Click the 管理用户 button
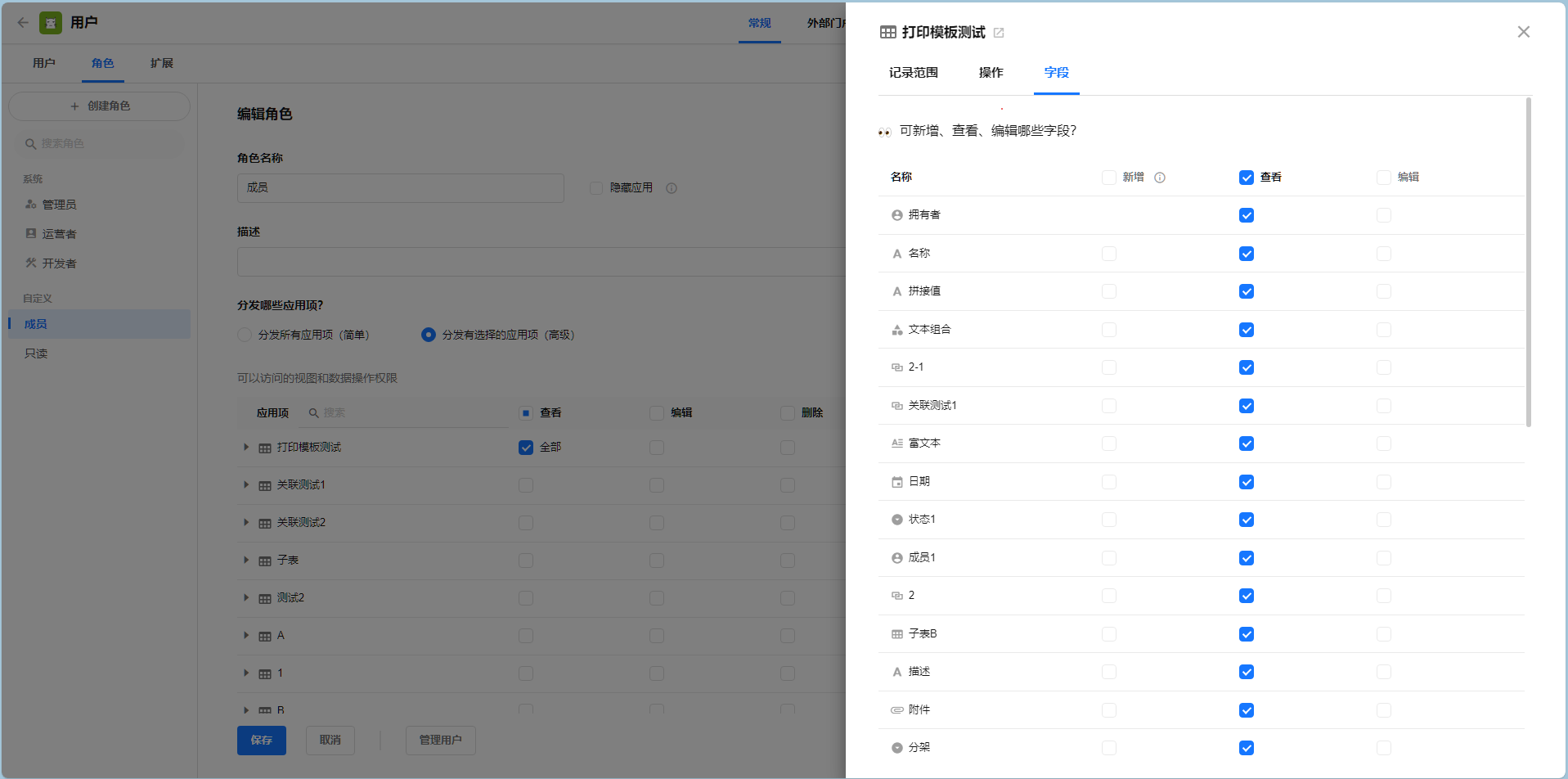Screen dimensions: 1568x779 coord(441,741)
